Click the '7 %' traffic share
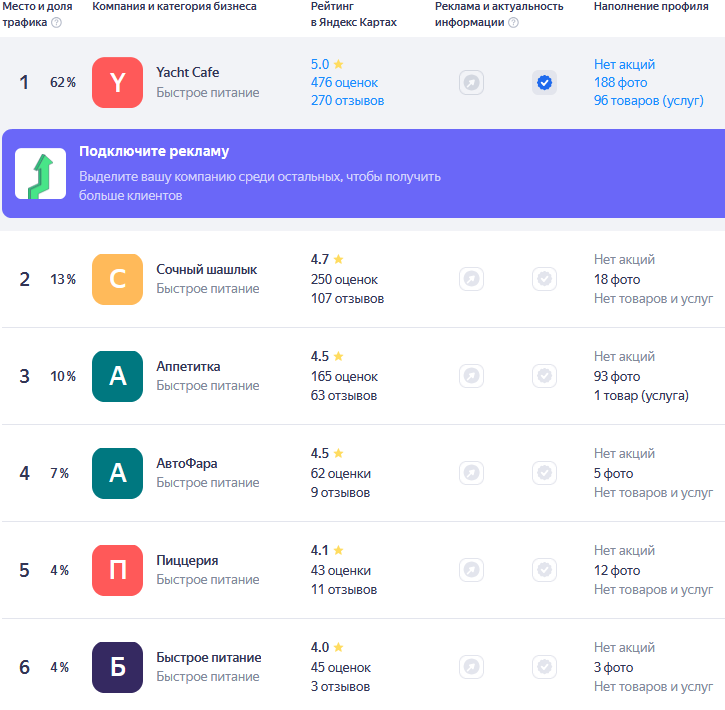 tap(60, 473)
